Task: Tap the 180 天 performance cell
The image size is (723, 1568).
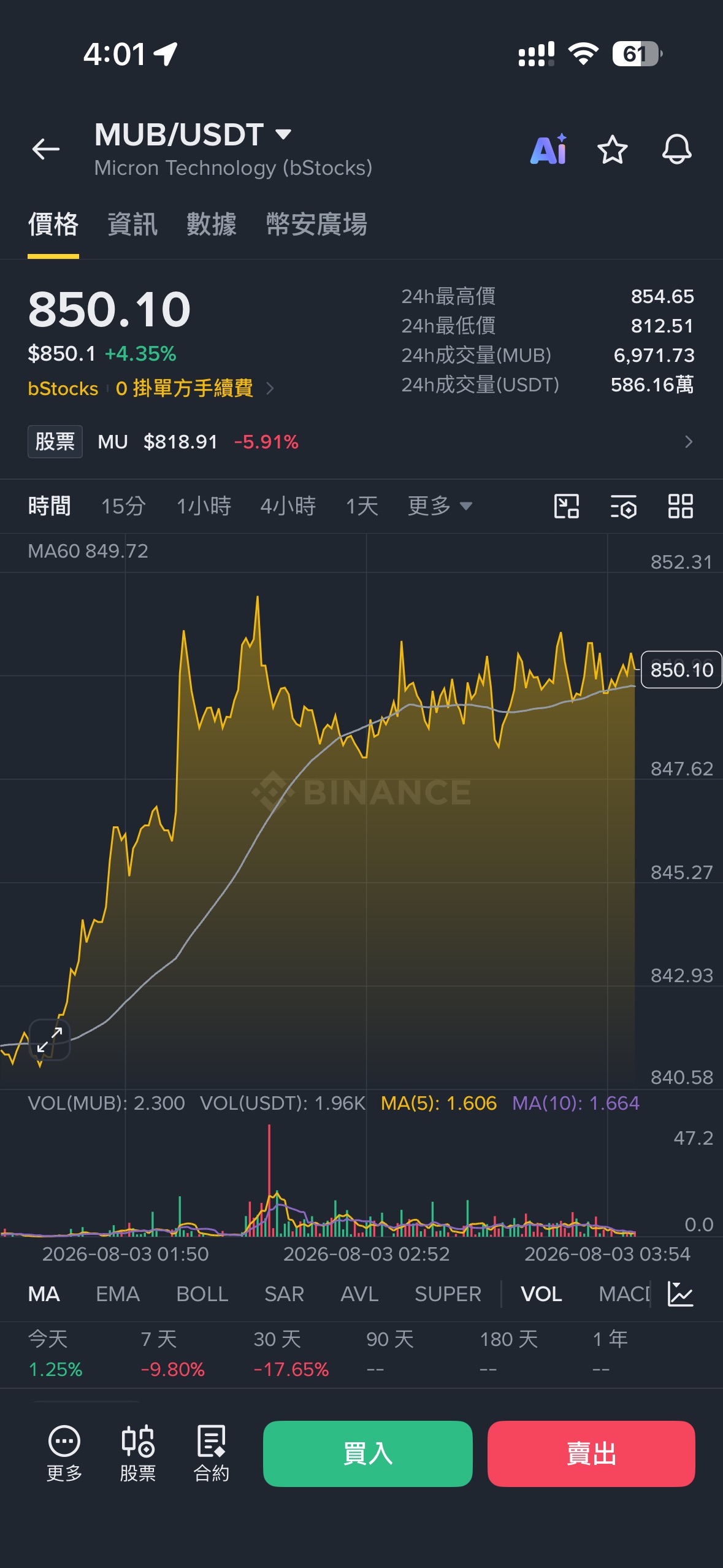Action: pyautogui.click(x=509, y=1354)
